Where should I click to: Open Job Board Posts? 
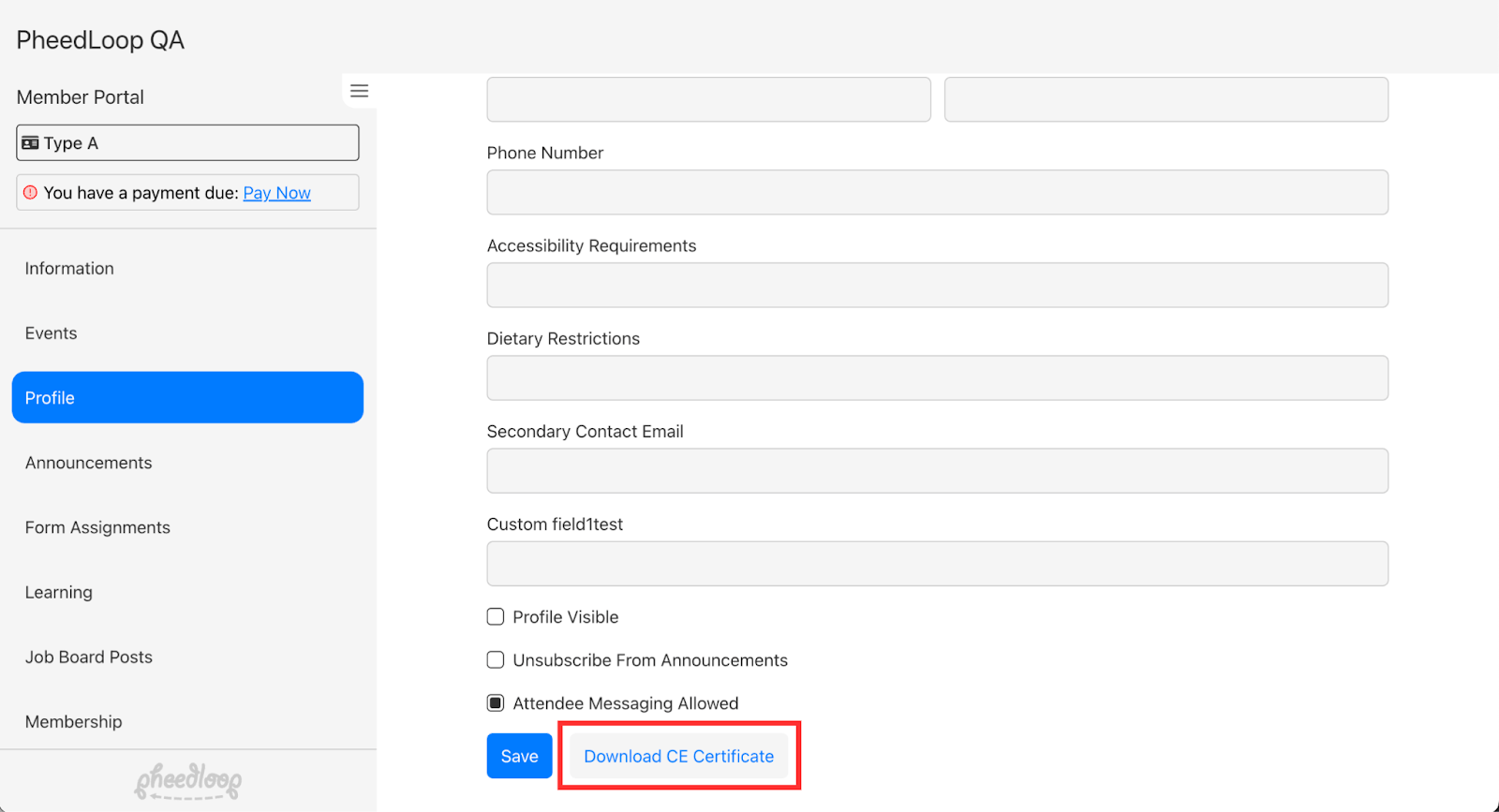pos(187,657)
